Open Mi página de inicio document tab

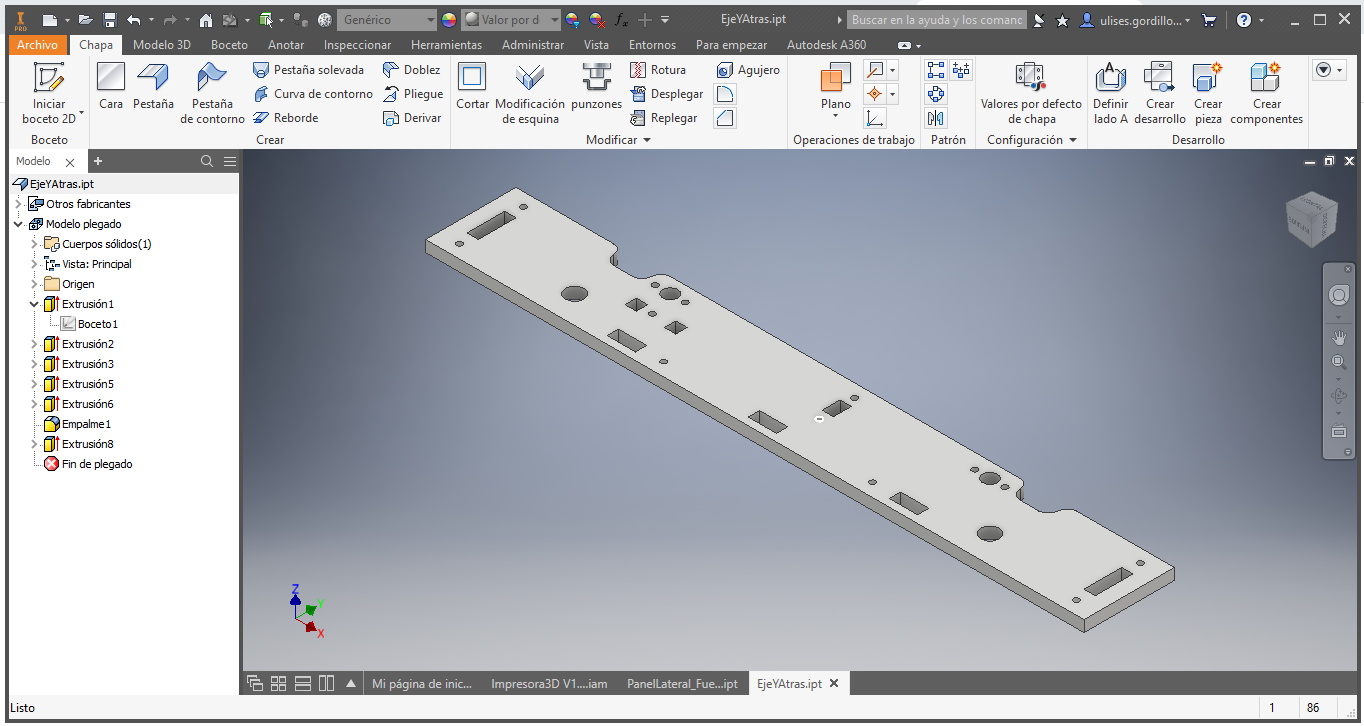[x=421, y=684]
